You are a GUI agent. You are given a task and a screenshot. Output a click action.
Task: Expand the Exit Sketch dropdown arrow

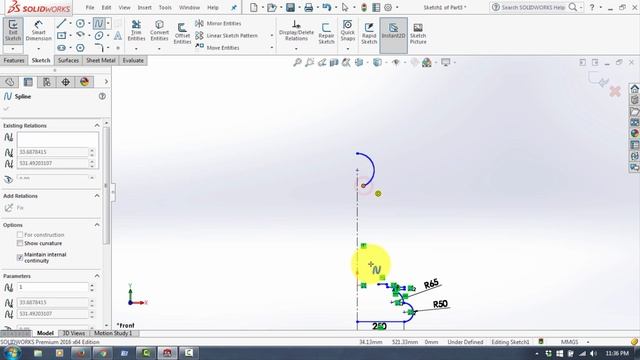tap(13, 49)
